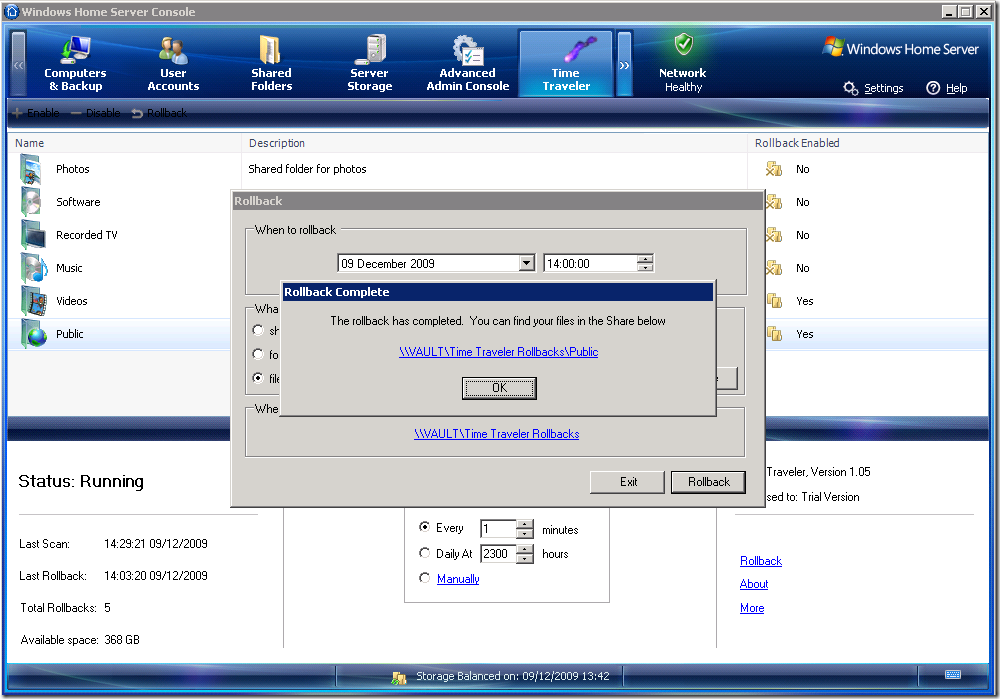Image resolution: width=1000 pixels, height=699 pixels.
Task: Click the Photos folder icon
Action: pos(31,169)
